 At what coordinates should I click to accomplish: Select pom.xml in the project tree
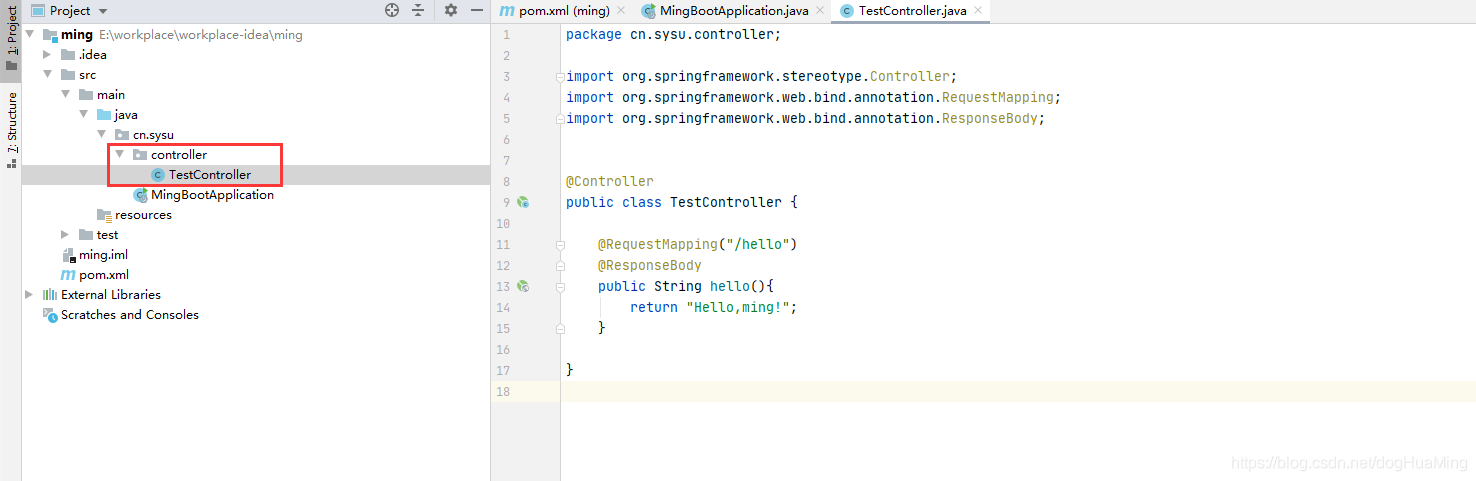pyautogui.click(x=104, y=275)
